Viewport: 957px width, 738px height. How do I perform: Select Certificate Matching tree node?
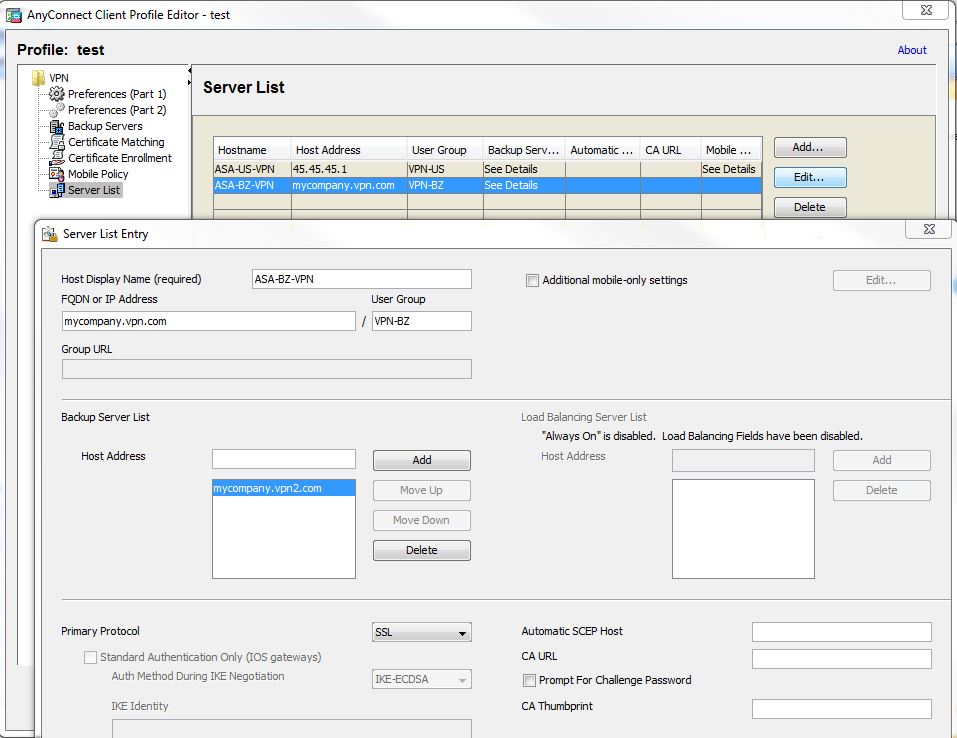(x=116, y=142)
